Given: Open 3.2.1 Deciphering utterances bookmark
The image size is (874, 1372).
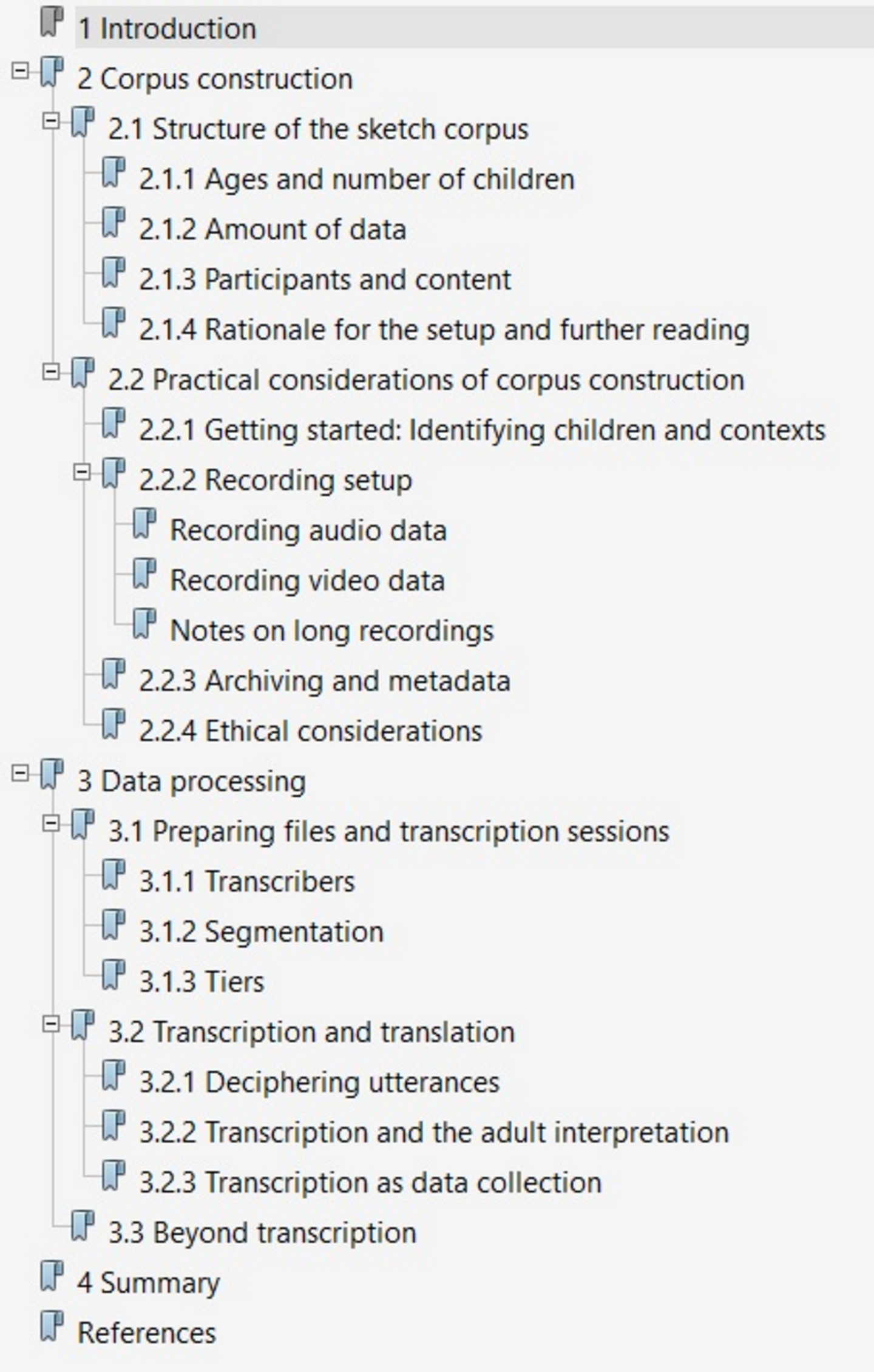Looking at the screenshot, I should pos(319,1083).
